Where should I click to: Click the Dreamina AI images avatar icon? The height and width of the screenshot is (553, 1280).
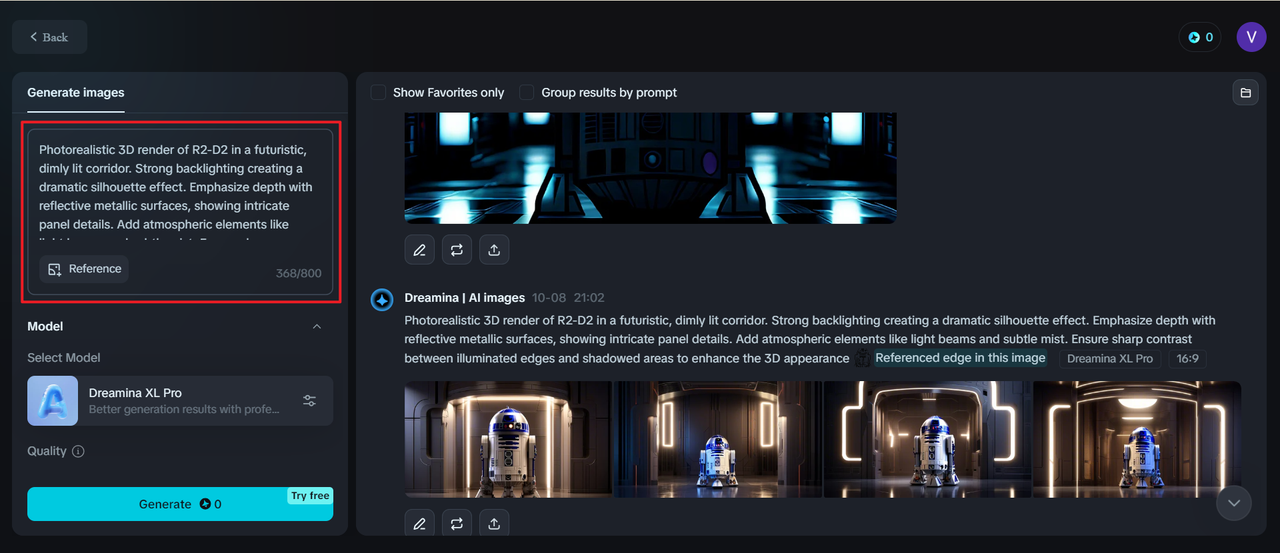tap(382, 300)
